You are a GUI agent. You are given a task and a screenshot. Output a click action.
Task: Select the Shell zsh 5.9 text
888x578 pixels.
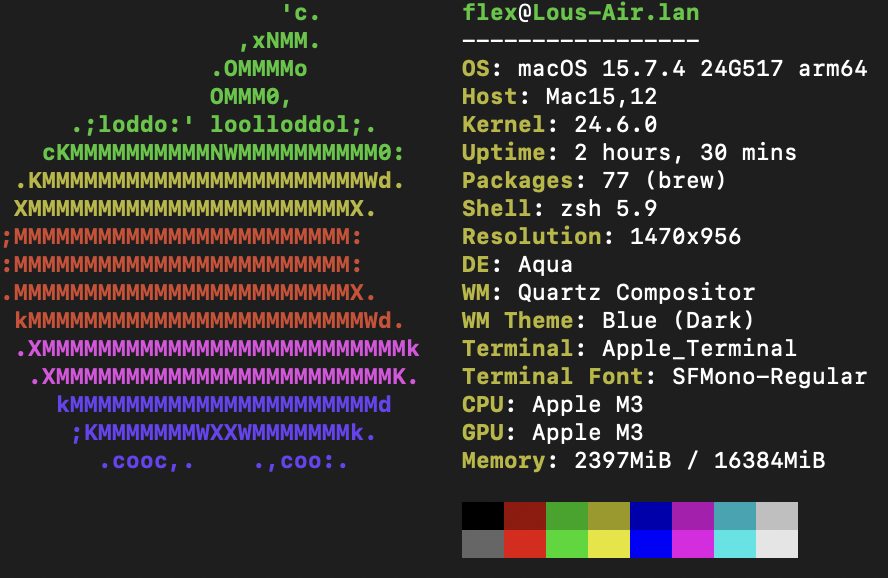point(560,209)
